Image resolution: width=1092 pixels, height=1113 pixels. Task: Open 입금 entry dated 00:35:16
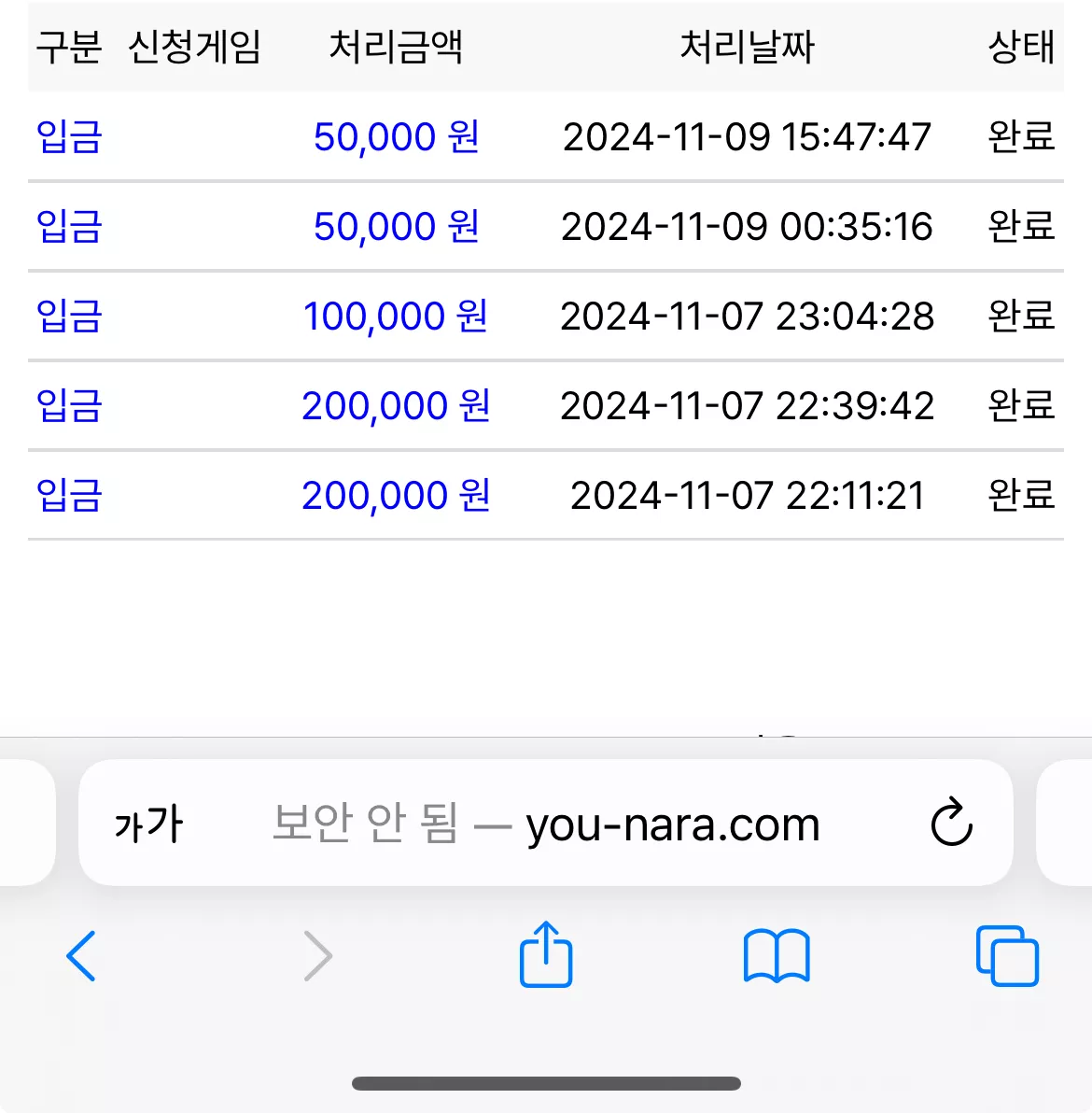pos(69,226)
